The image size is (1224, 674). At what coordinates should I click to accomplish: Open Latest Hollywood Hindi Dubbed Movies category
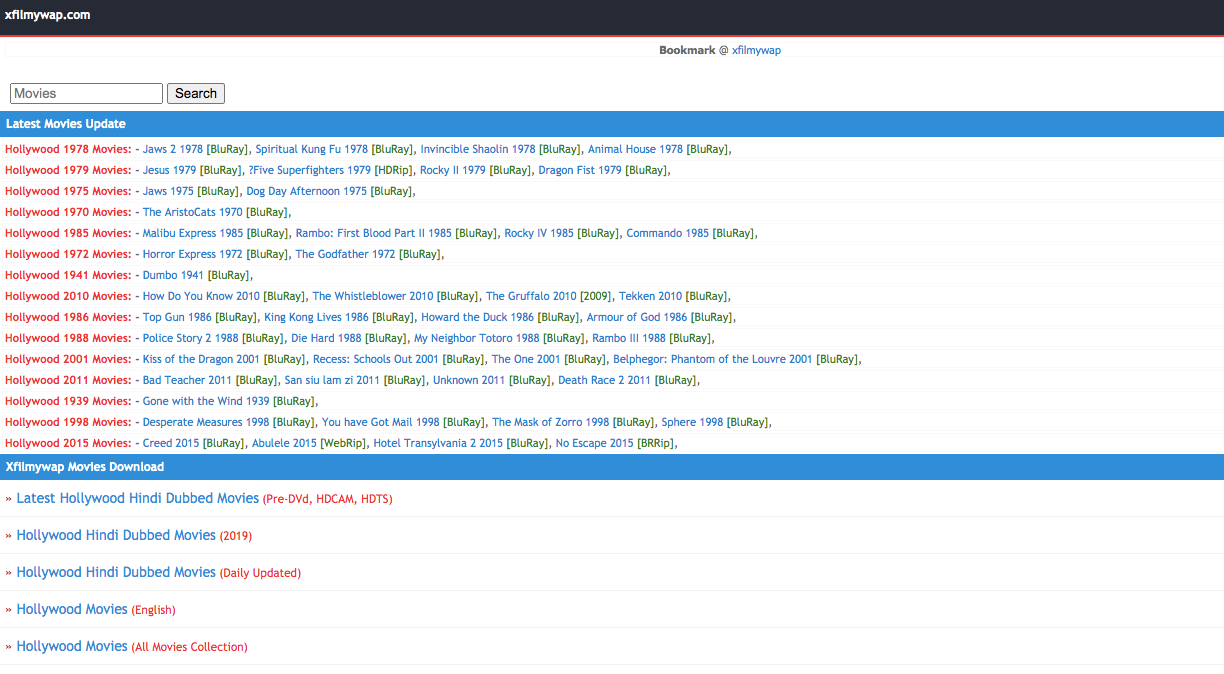click(x=138, y=498)
